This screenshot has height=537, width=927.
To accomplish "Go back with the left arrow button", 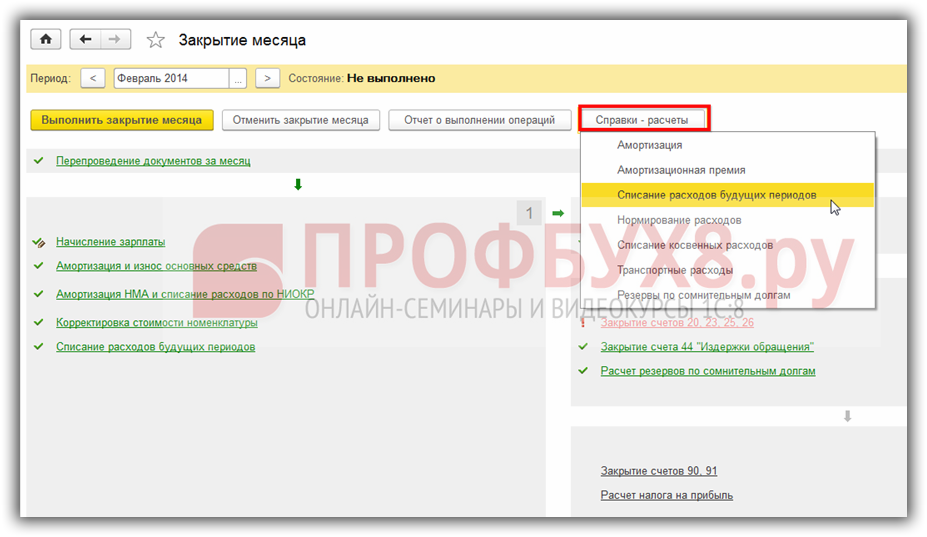I will pyautogui.click(x=85, y=40).
